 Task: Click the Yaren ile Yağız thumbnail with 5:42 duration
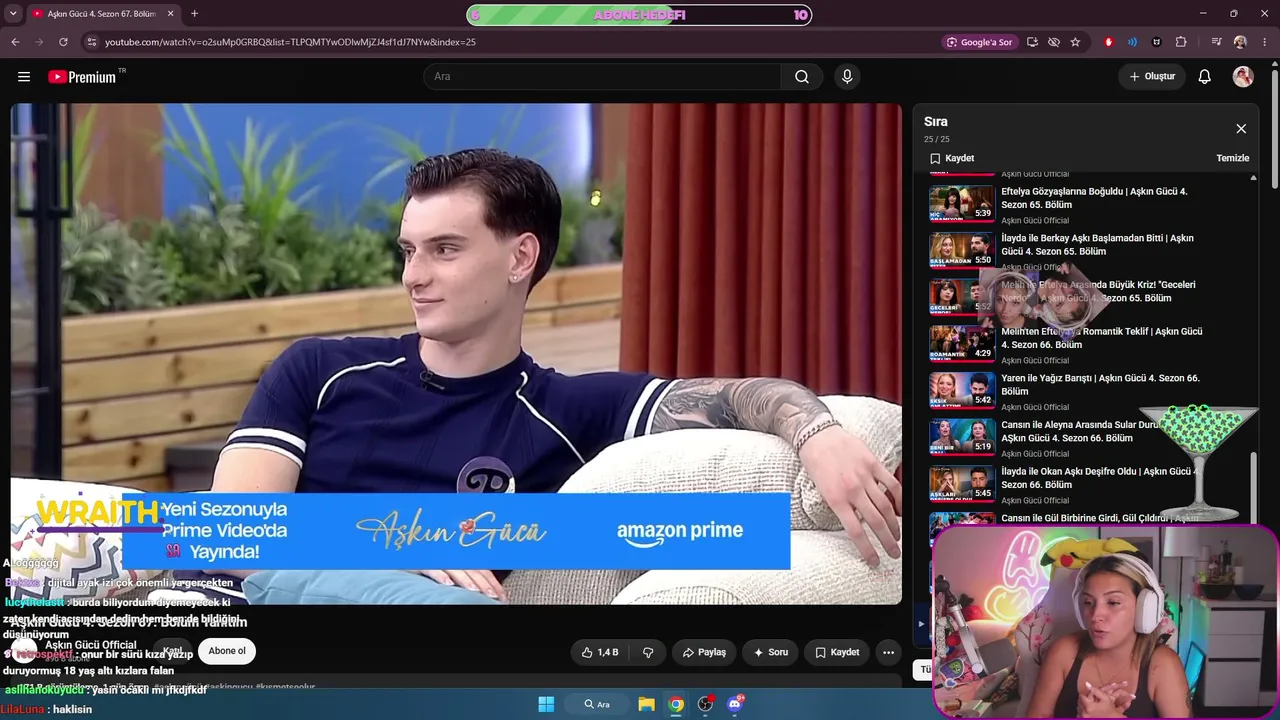tap(962, 391)
